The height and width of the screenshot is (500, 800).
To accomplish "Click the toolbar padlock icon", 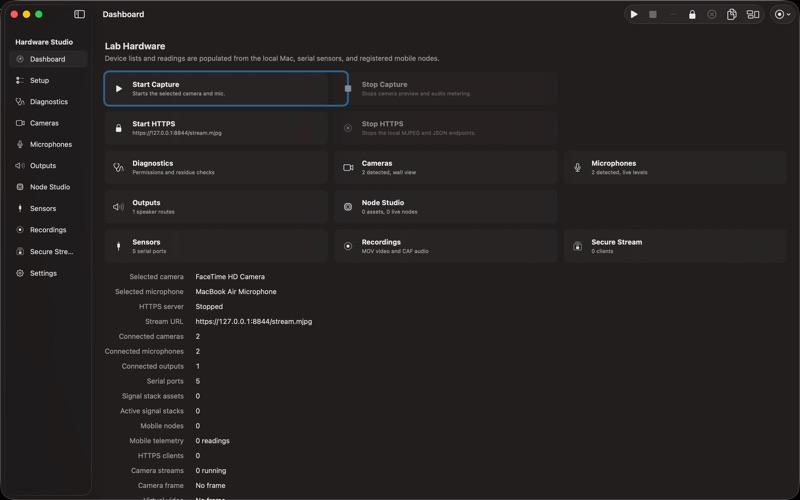I will tap(692, 14).
